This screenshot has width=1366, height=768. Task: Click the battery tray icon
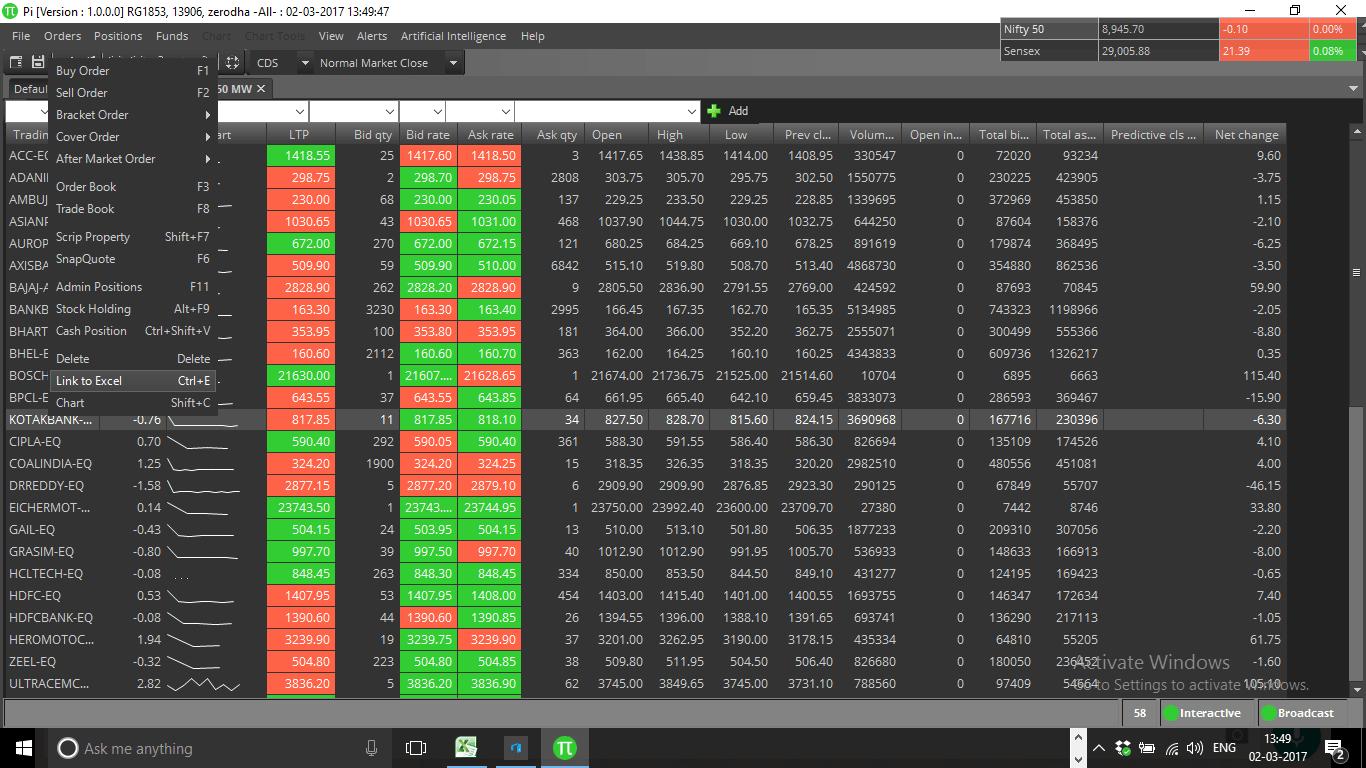click(1147, 748)
